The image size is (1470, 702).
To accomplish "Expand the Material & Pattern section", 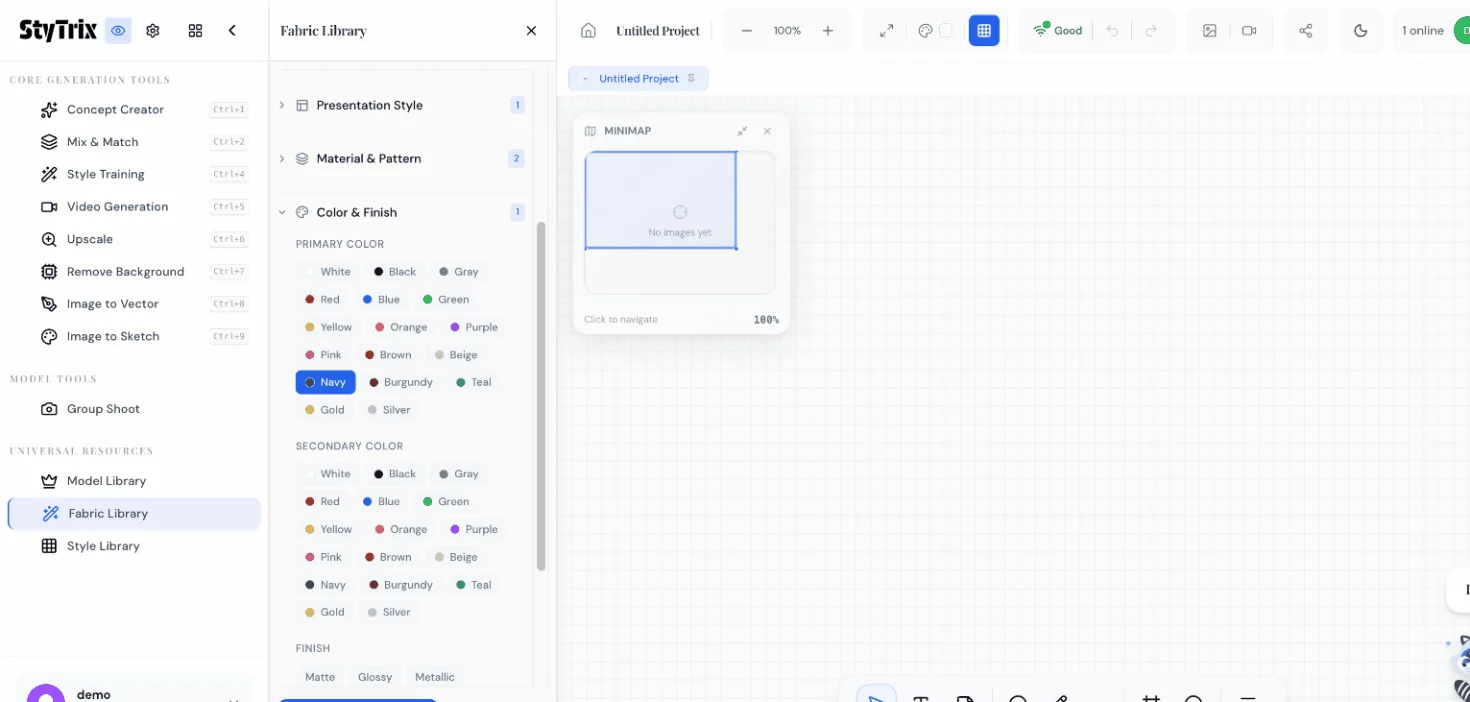I will pos(368,159).
